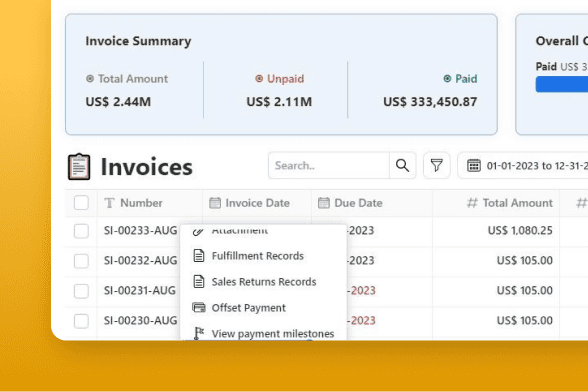Click the Offset Payment card icon

[199, 308]
